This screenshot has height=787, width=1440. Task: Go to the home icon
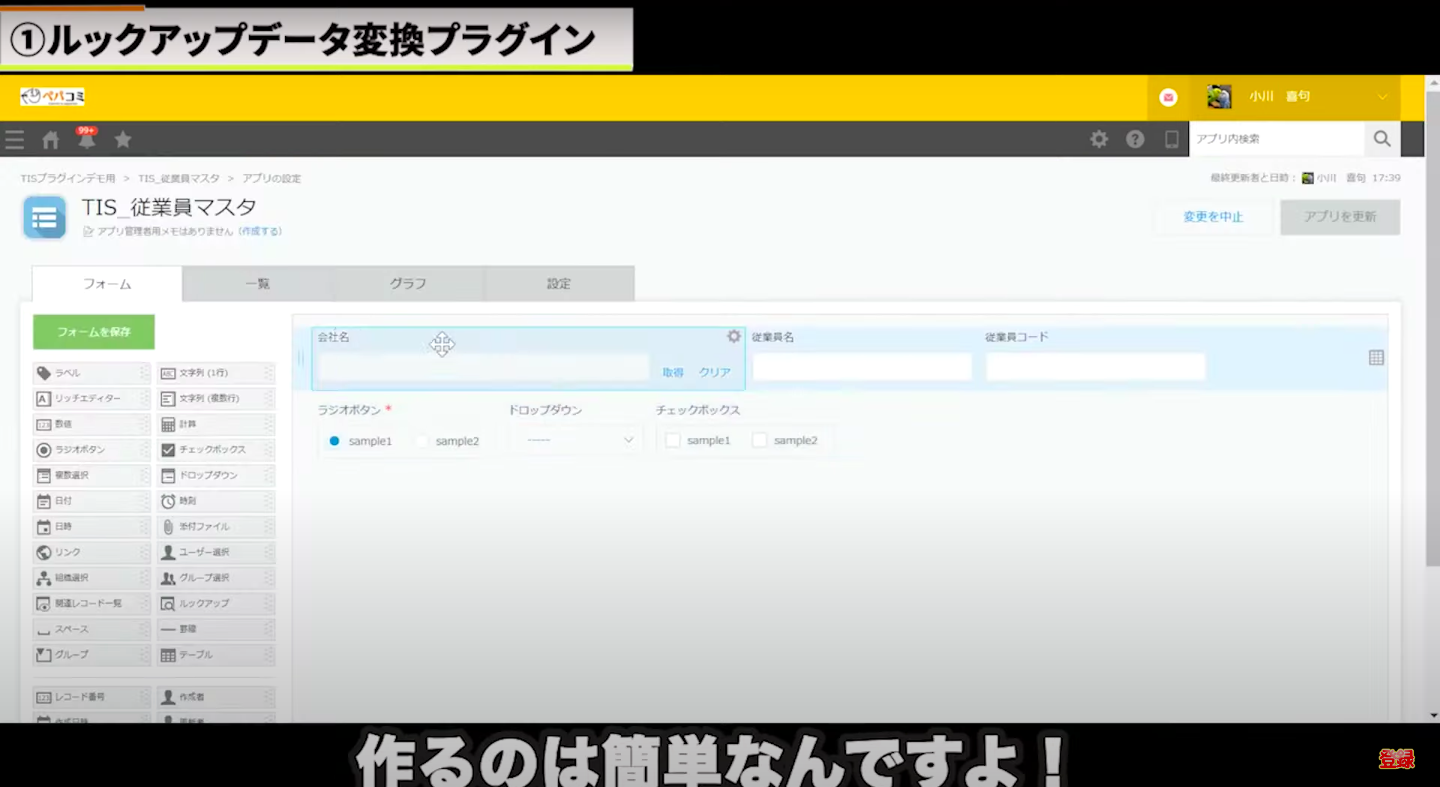(51, 140)
